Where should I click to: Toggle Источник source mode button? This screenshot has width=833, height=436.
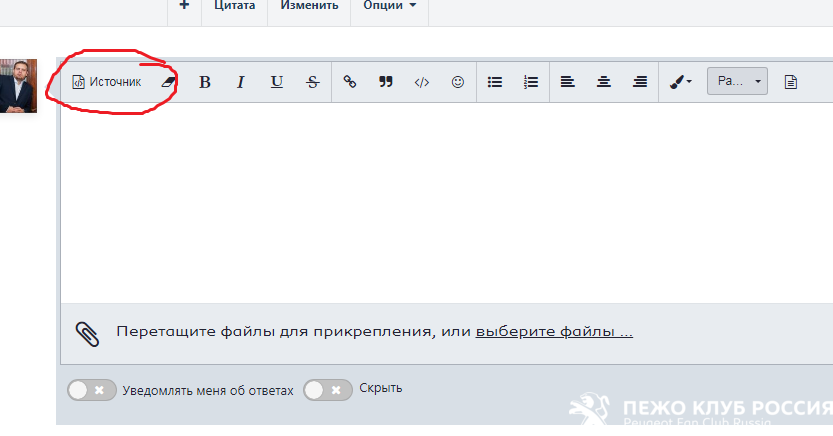tap(107, 82)
